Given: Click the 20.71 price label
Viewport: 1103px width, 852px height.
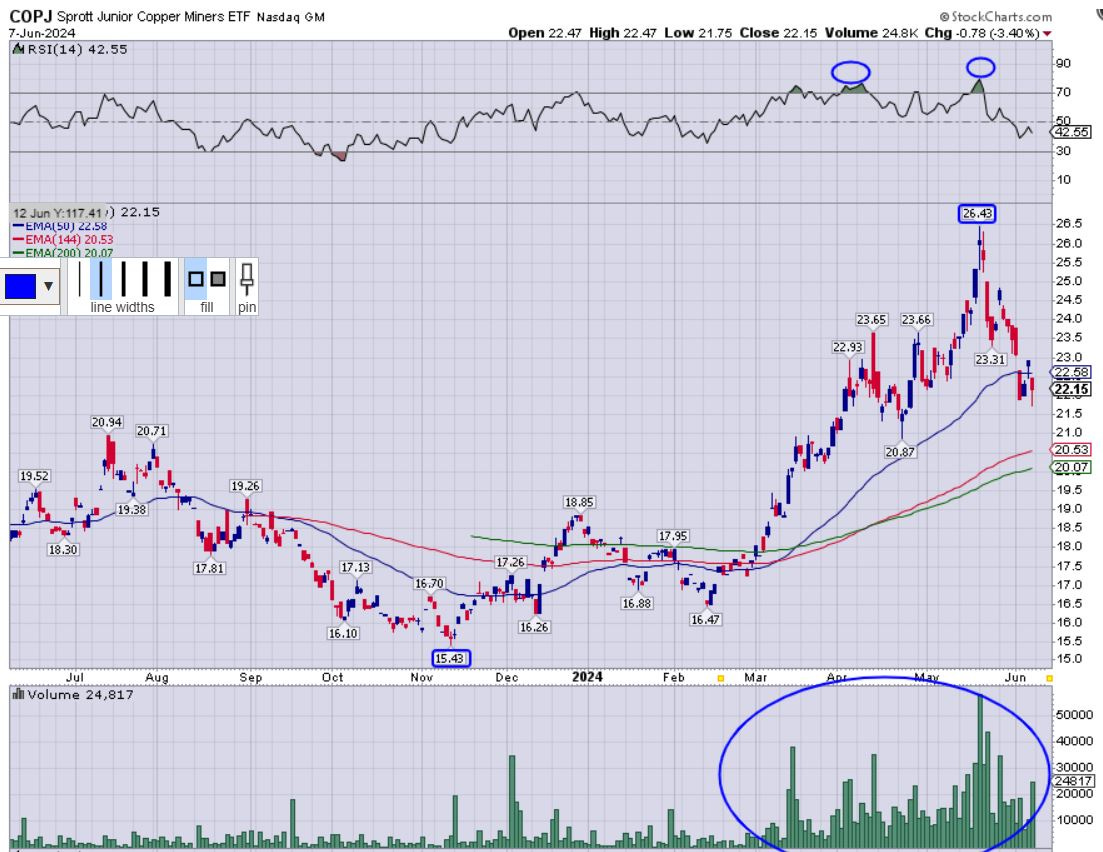Looking at the screenshot, I should click(x=152, y=431).
